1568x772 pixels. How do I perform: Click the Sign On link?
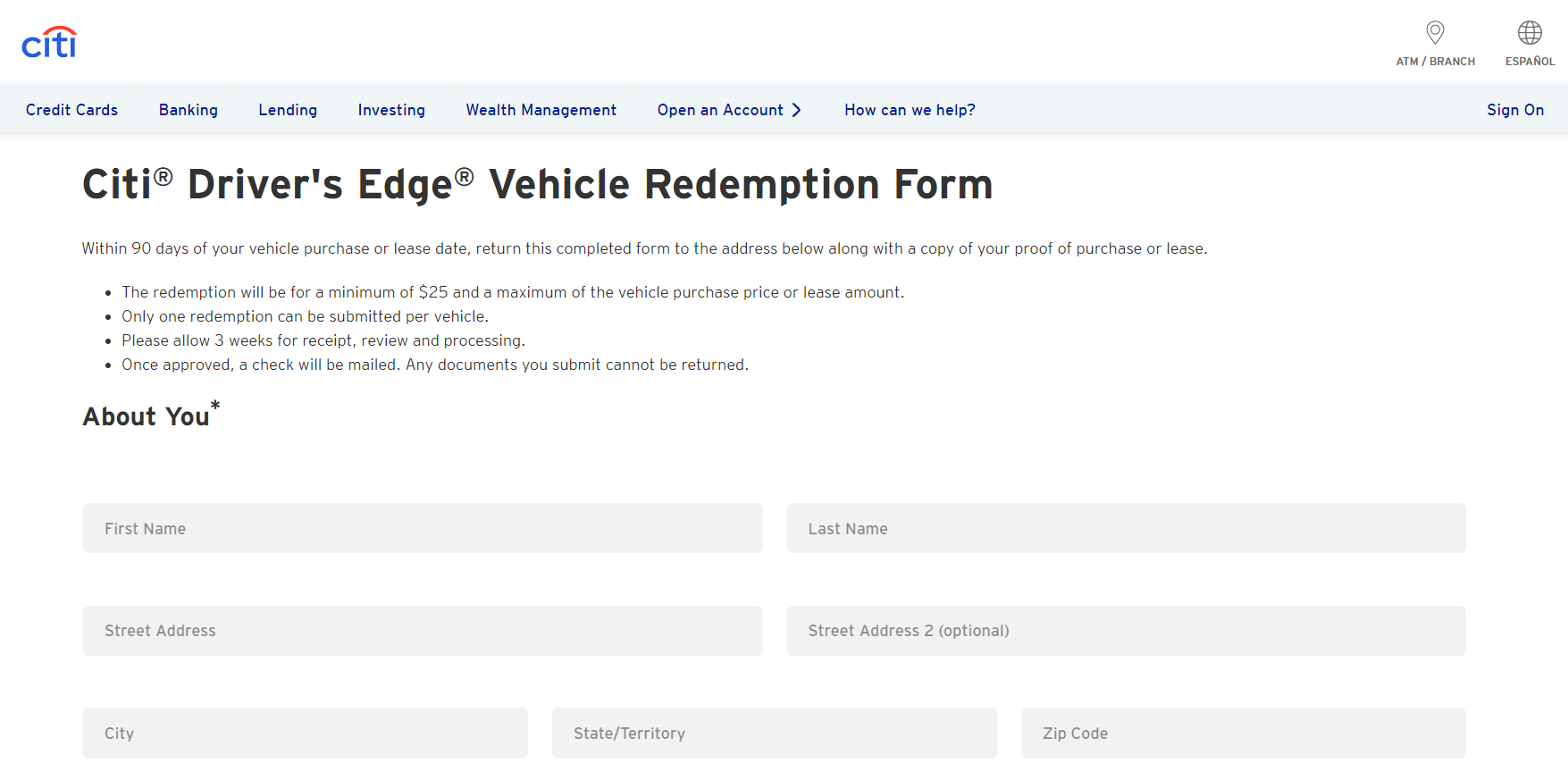point(1515,110)
